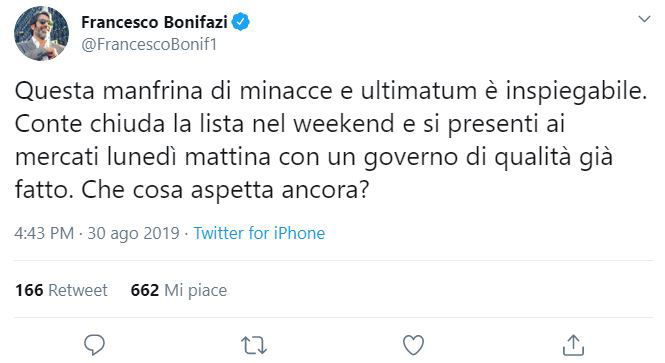Image resolution: width=665 pixels, height=363 pixels.
Task: Follow the Twitter for iPhone link
Action: click(259, 233)
